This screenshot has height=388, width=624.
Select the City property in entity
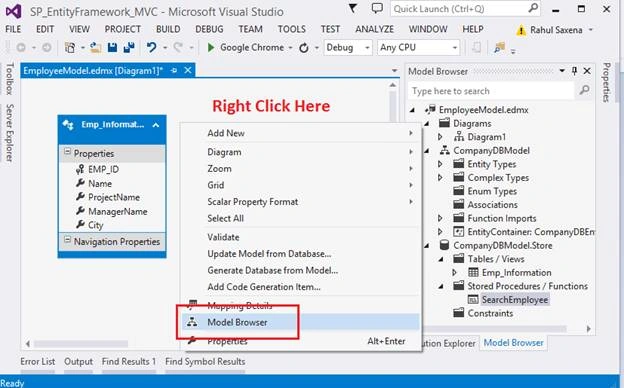(x=96, y=225)
